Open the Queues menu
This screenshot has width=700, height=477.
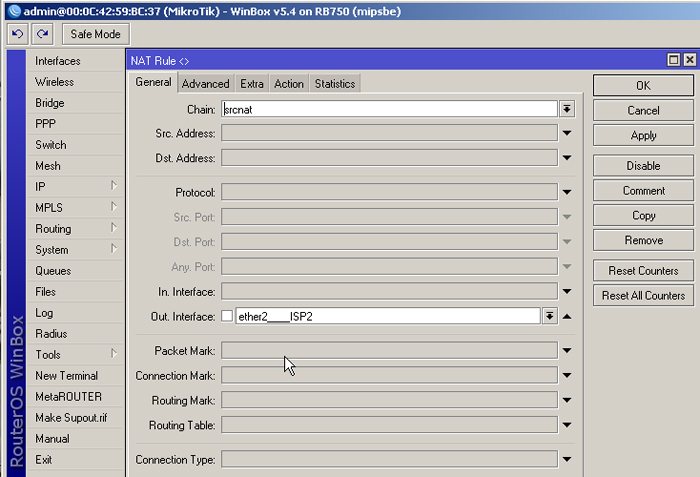pos(75,271)
